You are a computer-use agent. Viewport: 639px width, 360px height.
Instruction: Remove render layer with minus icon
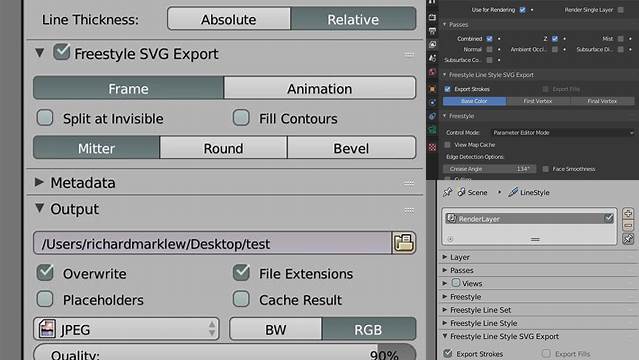(x=628, y=225)
